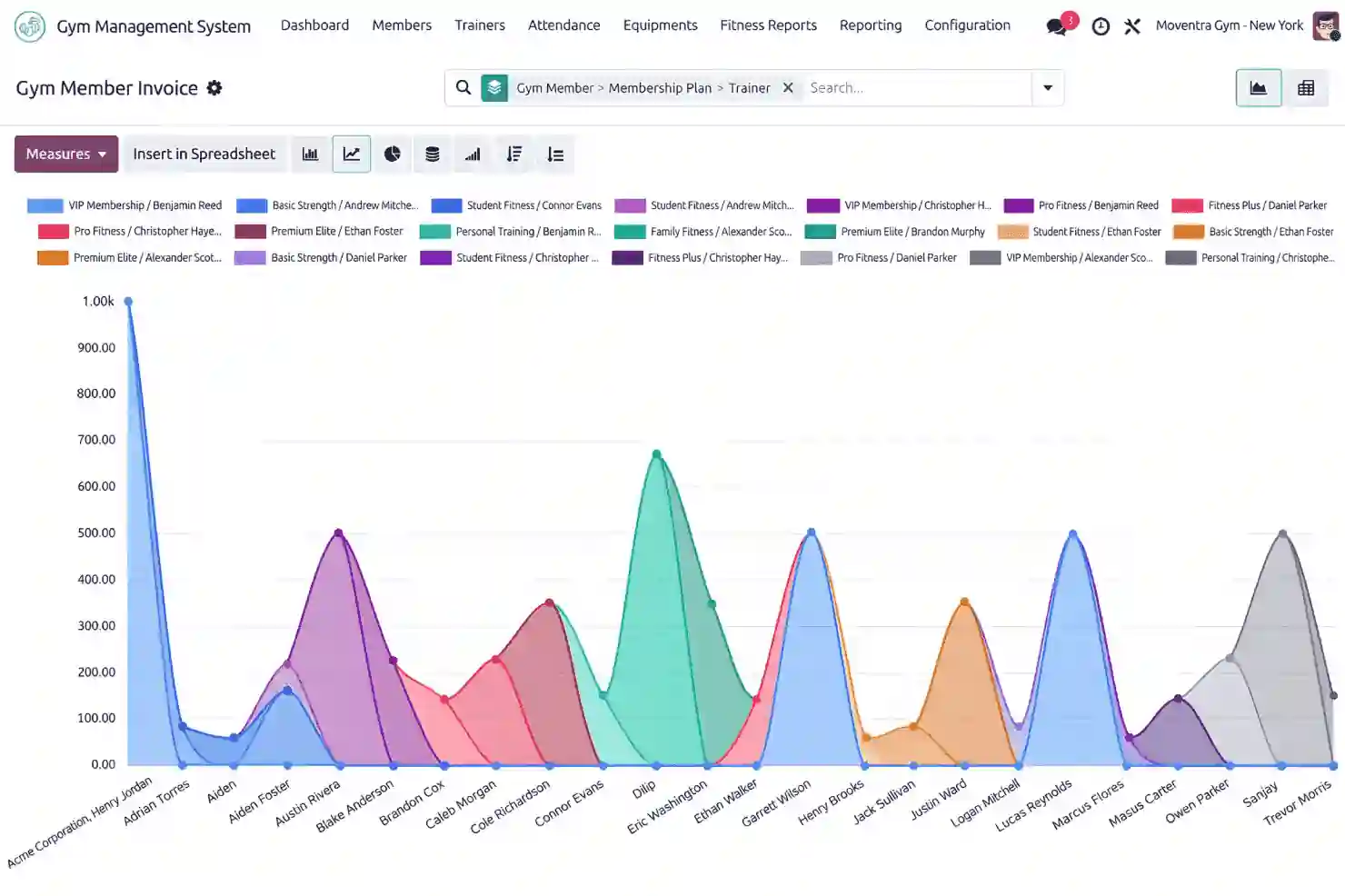Switch to the pivot table view
The height and width of the screenshot is (896, 1345).
coord(1306,88)
